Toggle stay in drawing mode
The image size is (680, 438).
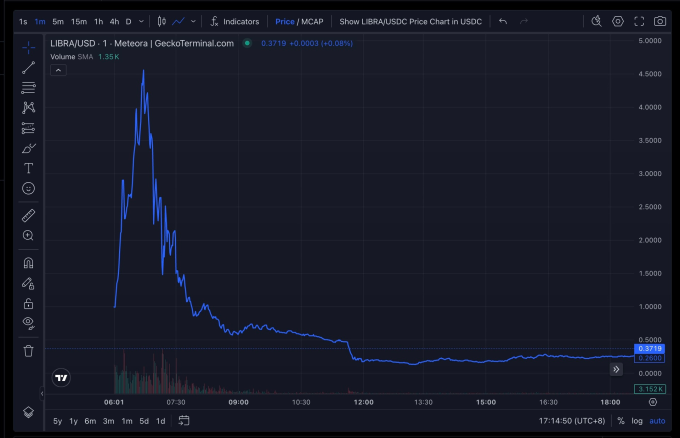click(x=29, y=284)
